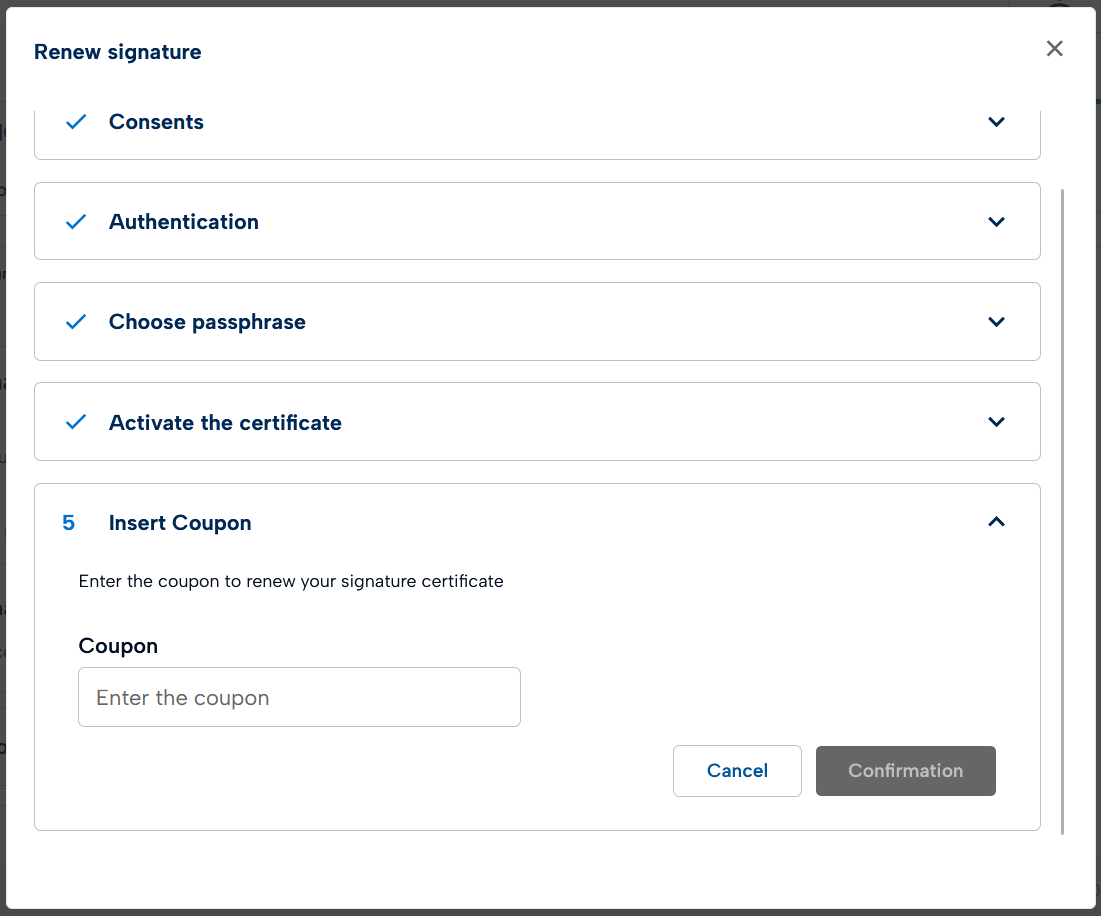
Task: Click step number 5 beside Insert Coupon
Action: click(x=69, y=523)
